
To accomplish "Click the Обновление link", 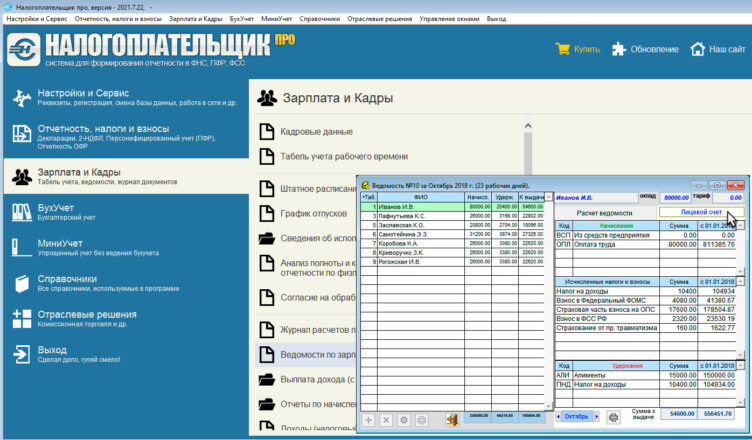I will 654,49.
